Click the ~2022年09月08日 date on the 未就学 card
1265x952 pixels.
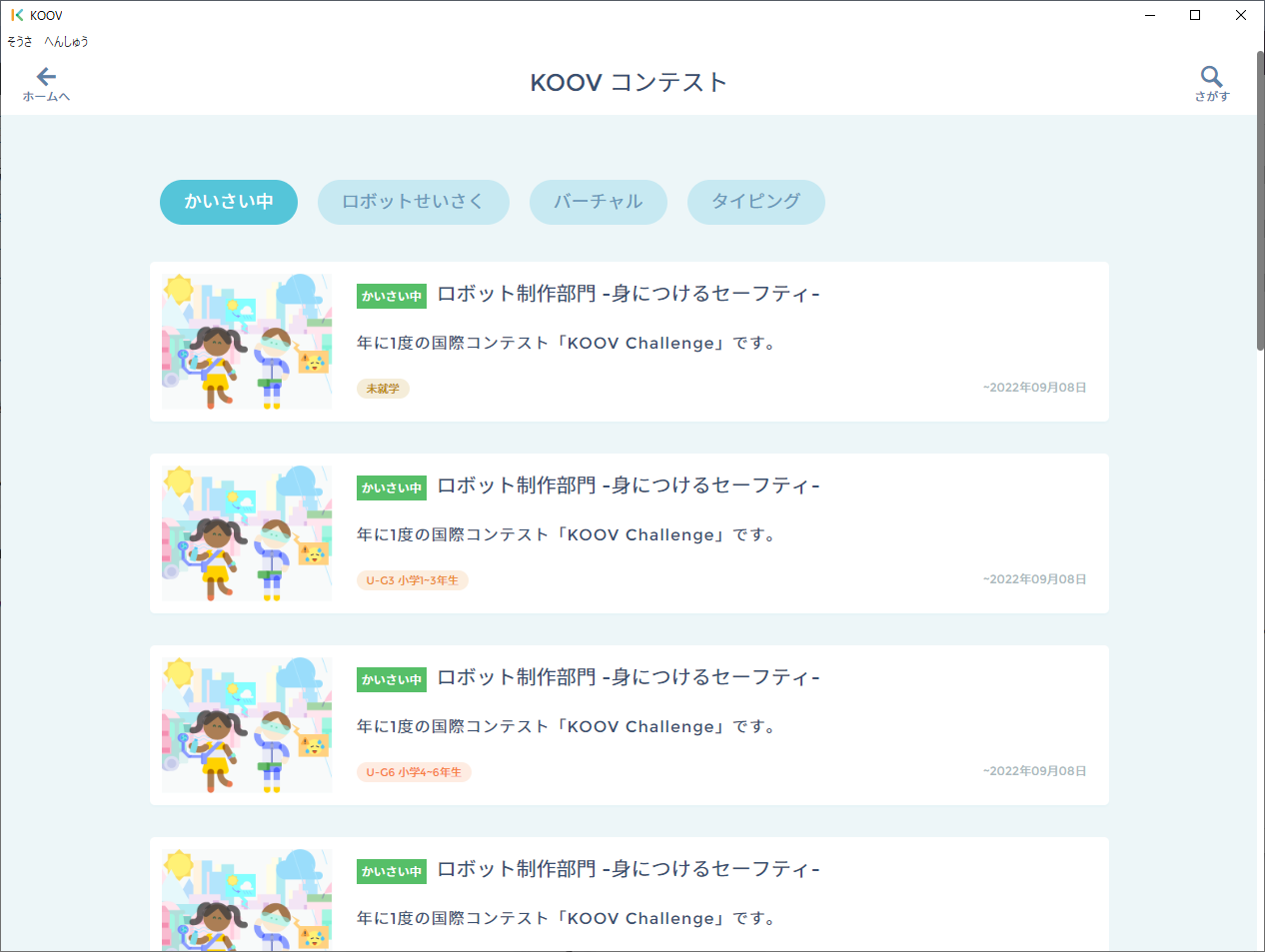click(1034, 388)
